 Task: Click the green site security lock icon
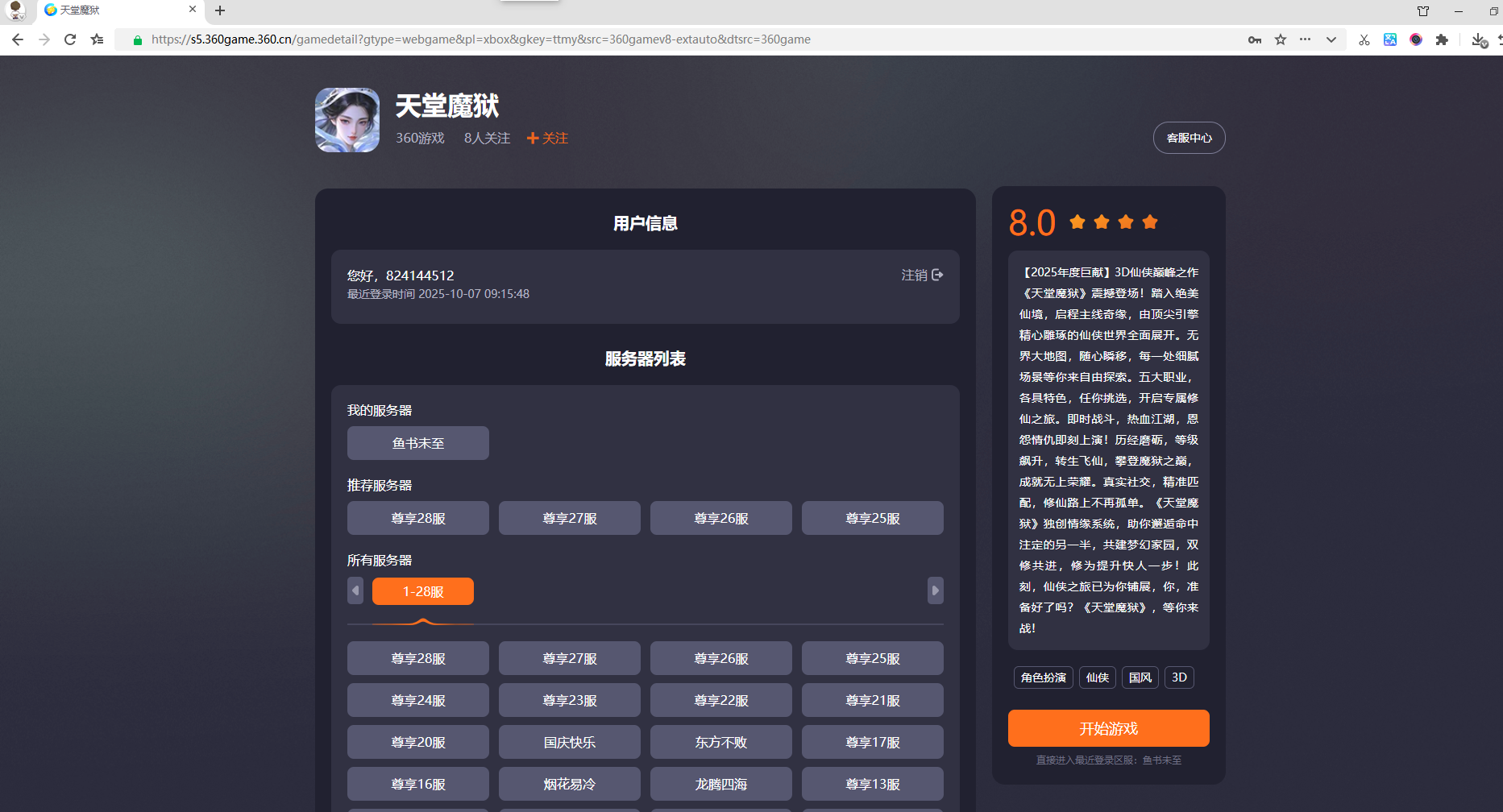click(137, 39)
